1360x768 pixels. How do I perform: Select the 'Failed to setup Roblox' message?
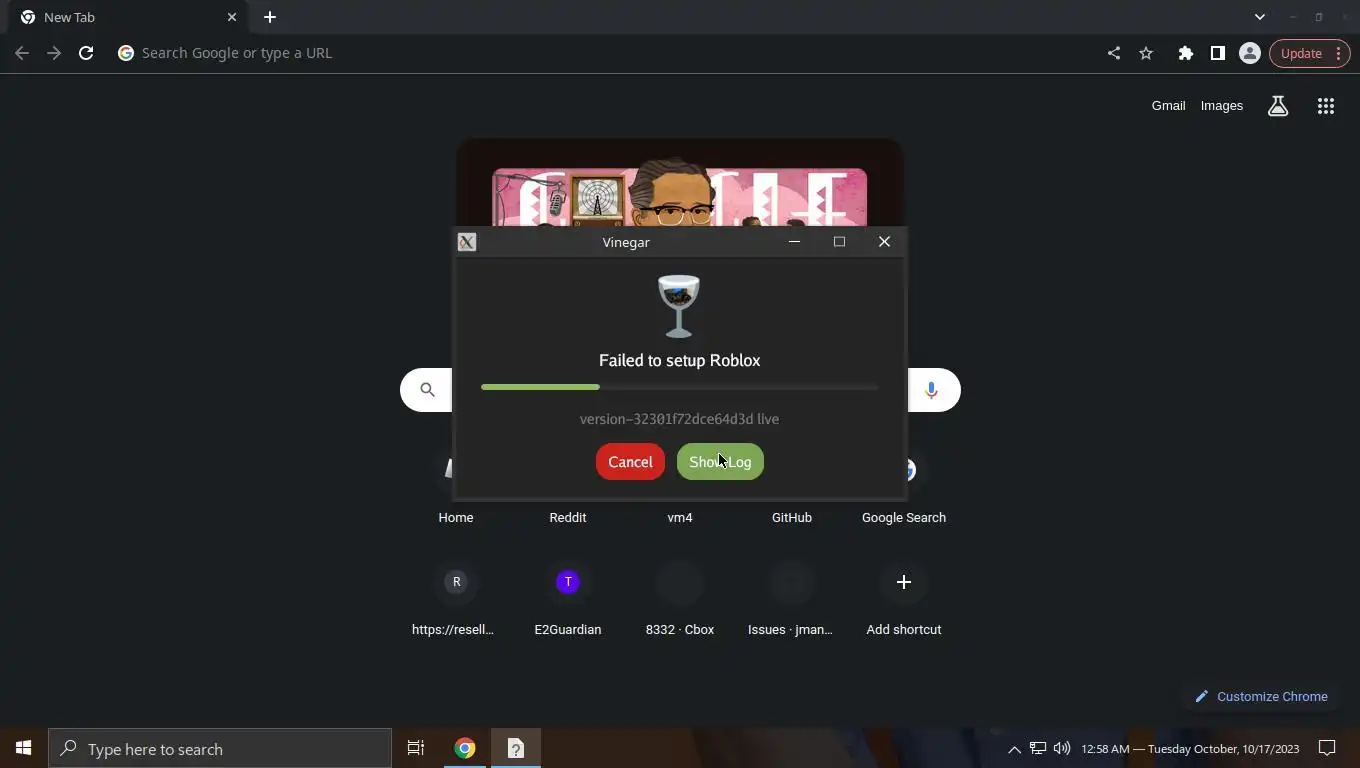click(679, 361)
